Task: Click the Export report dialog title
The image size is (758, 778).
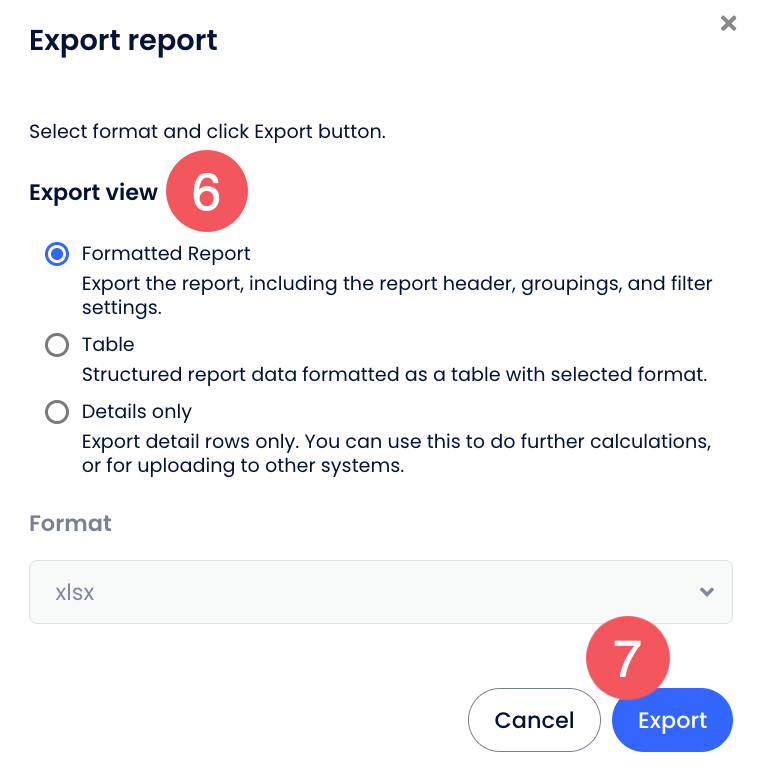Action: (x=123, y=41)
